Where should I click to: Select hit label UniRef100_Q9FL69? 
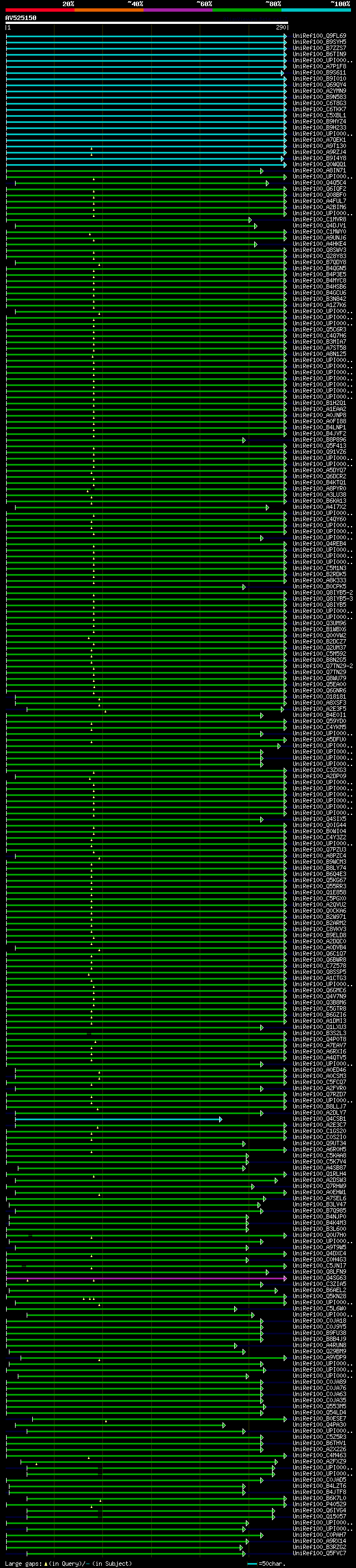[x=319, y=36]
